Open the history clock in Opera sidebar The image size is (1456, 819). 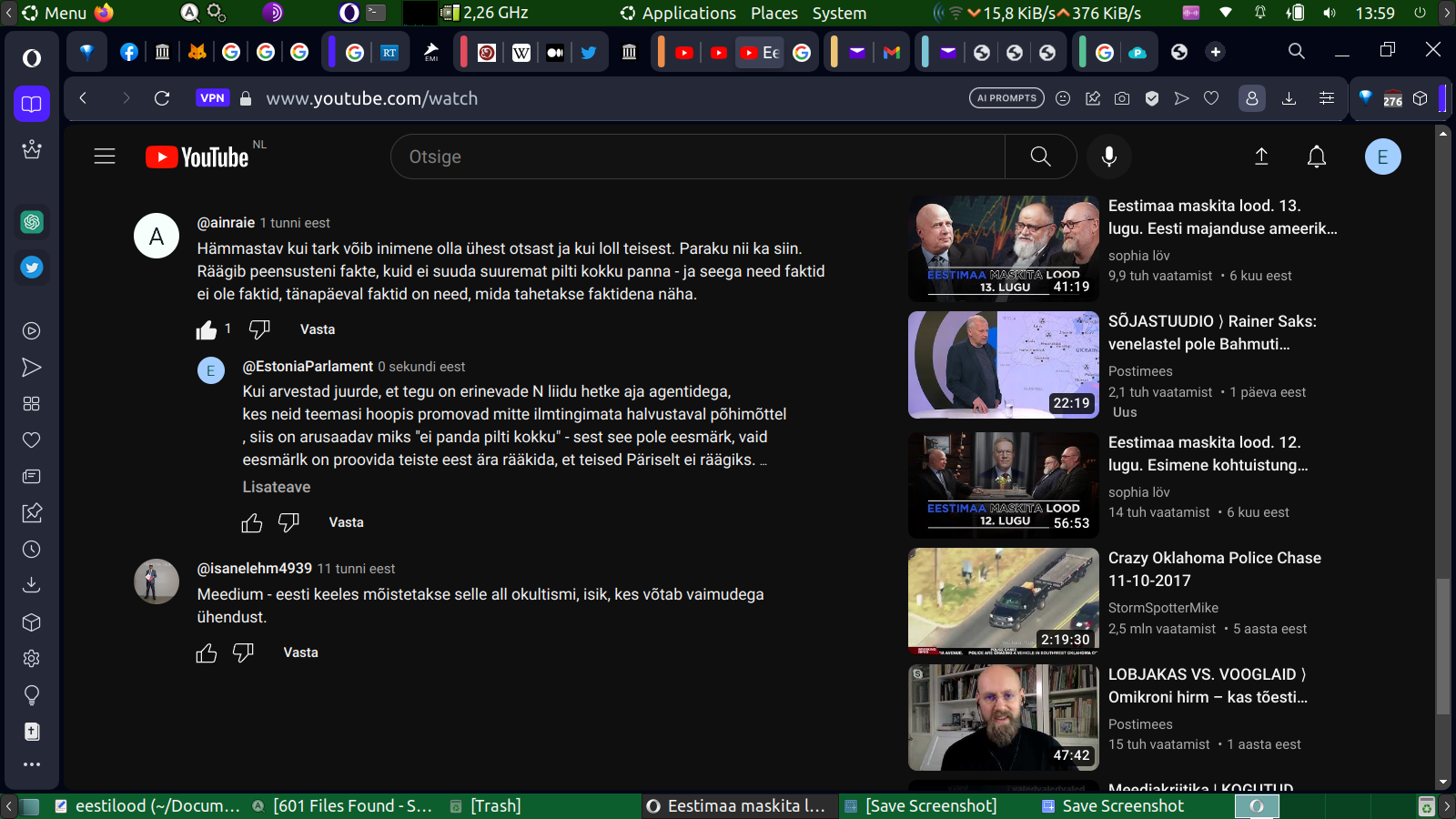32,550
